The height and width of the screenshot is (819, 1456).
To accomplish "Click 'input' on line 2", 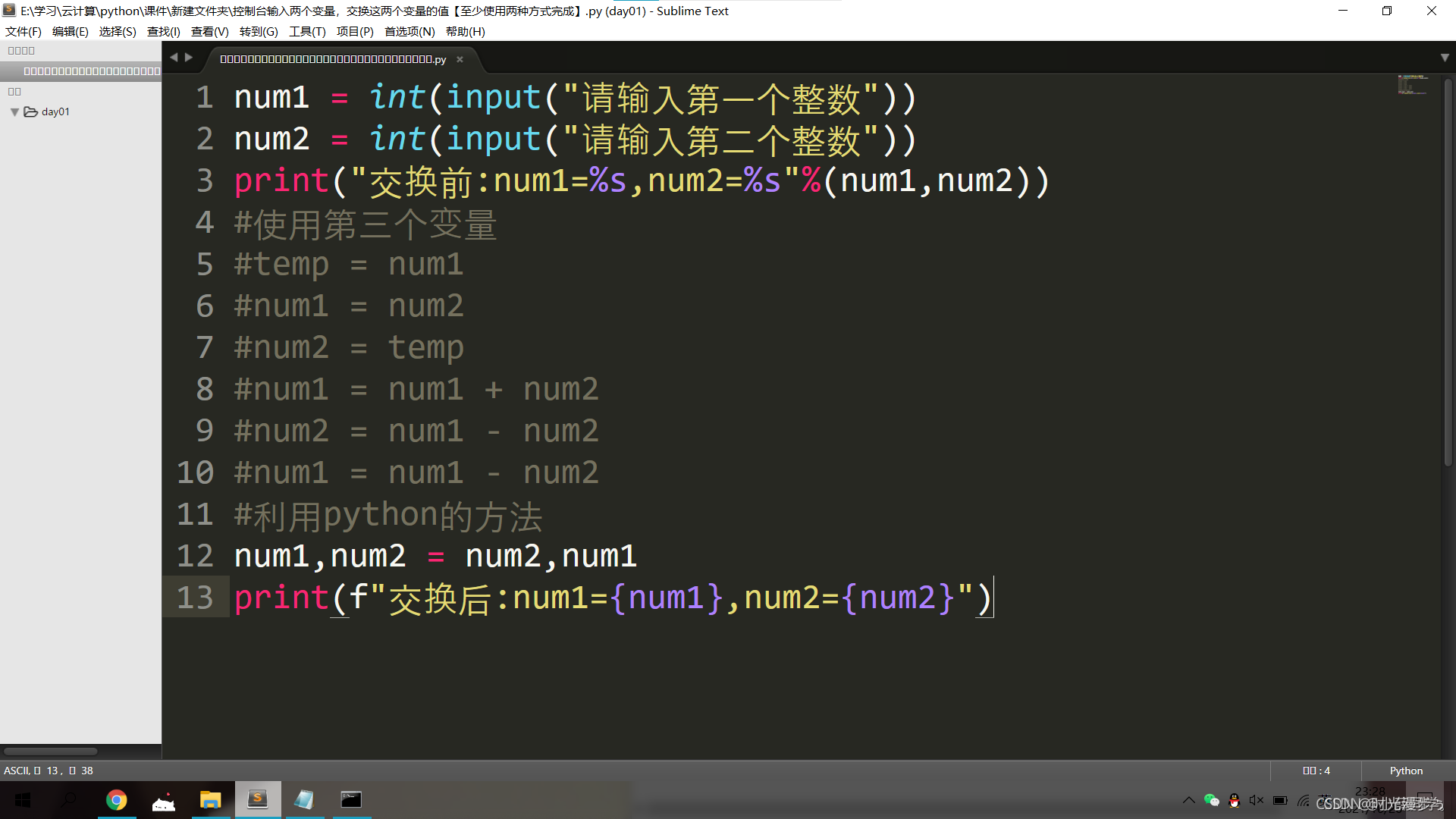I will (x=493, y=140).
